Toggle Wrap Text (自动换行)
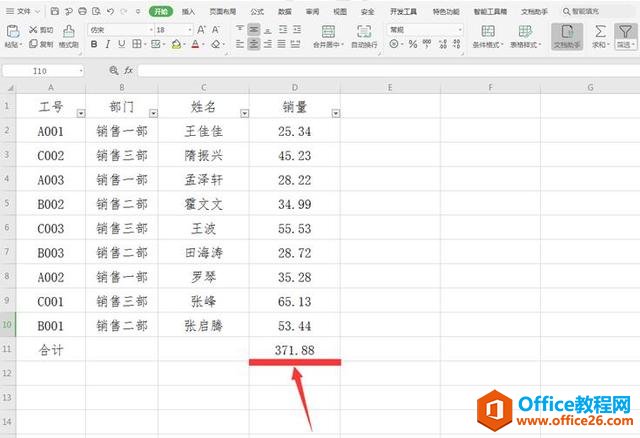This screenshot has width=640, height=438. [363, 36]
